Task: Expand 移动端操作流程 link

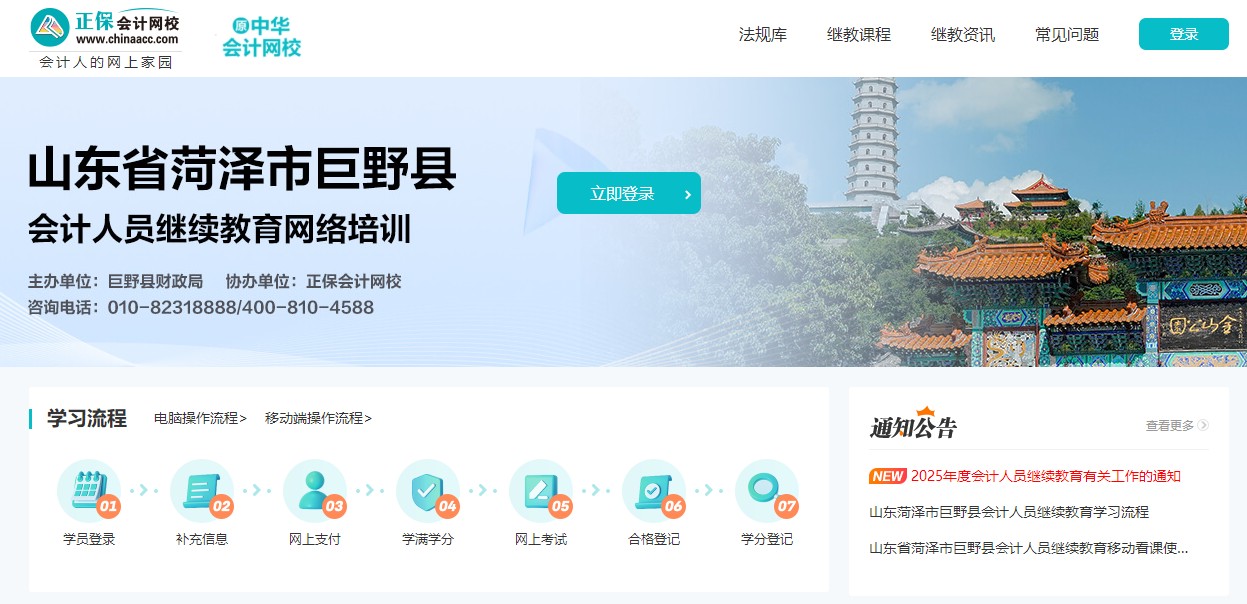Action: (318, 418)
